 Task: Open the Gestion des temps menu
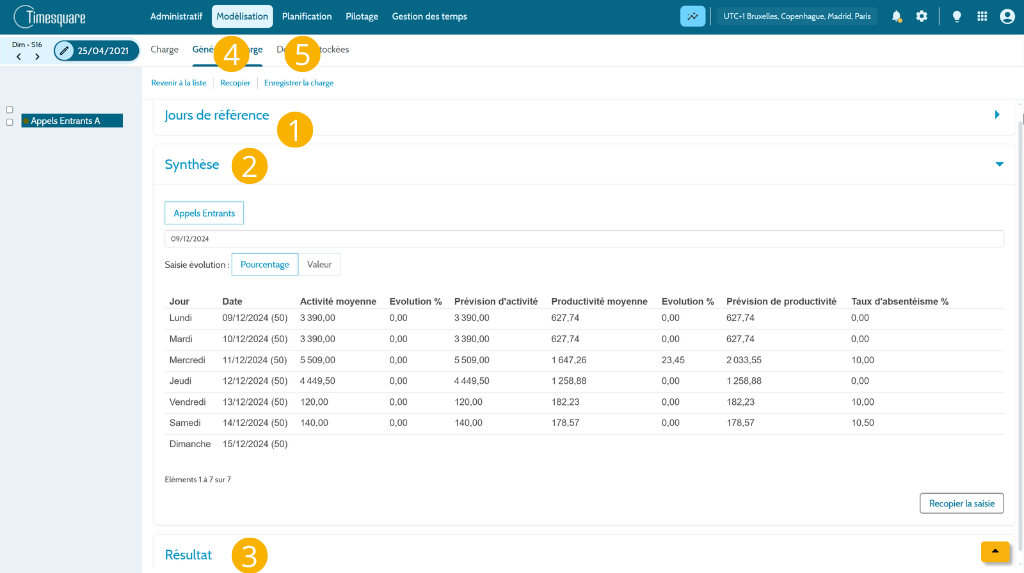point(429,16)
